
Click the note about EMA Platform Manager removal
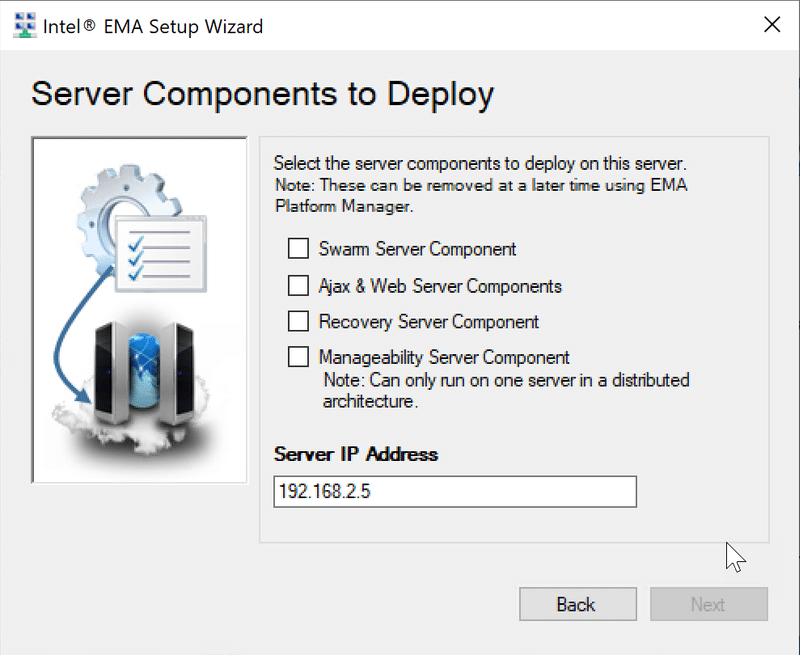(481, 195)
